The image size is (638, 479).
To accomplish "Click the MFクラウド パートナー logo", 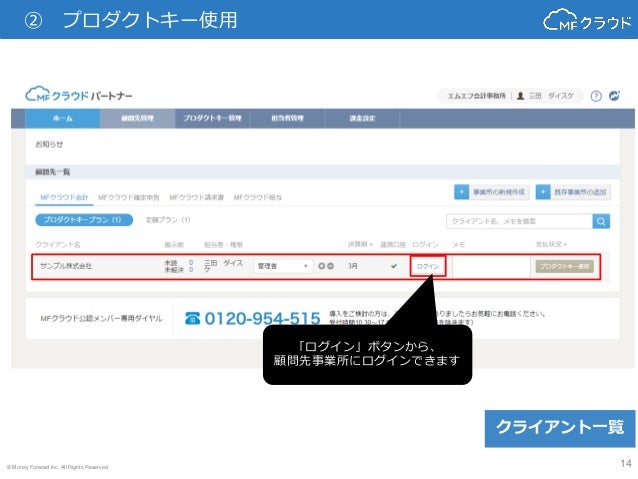I will click(x=79, y=94).
